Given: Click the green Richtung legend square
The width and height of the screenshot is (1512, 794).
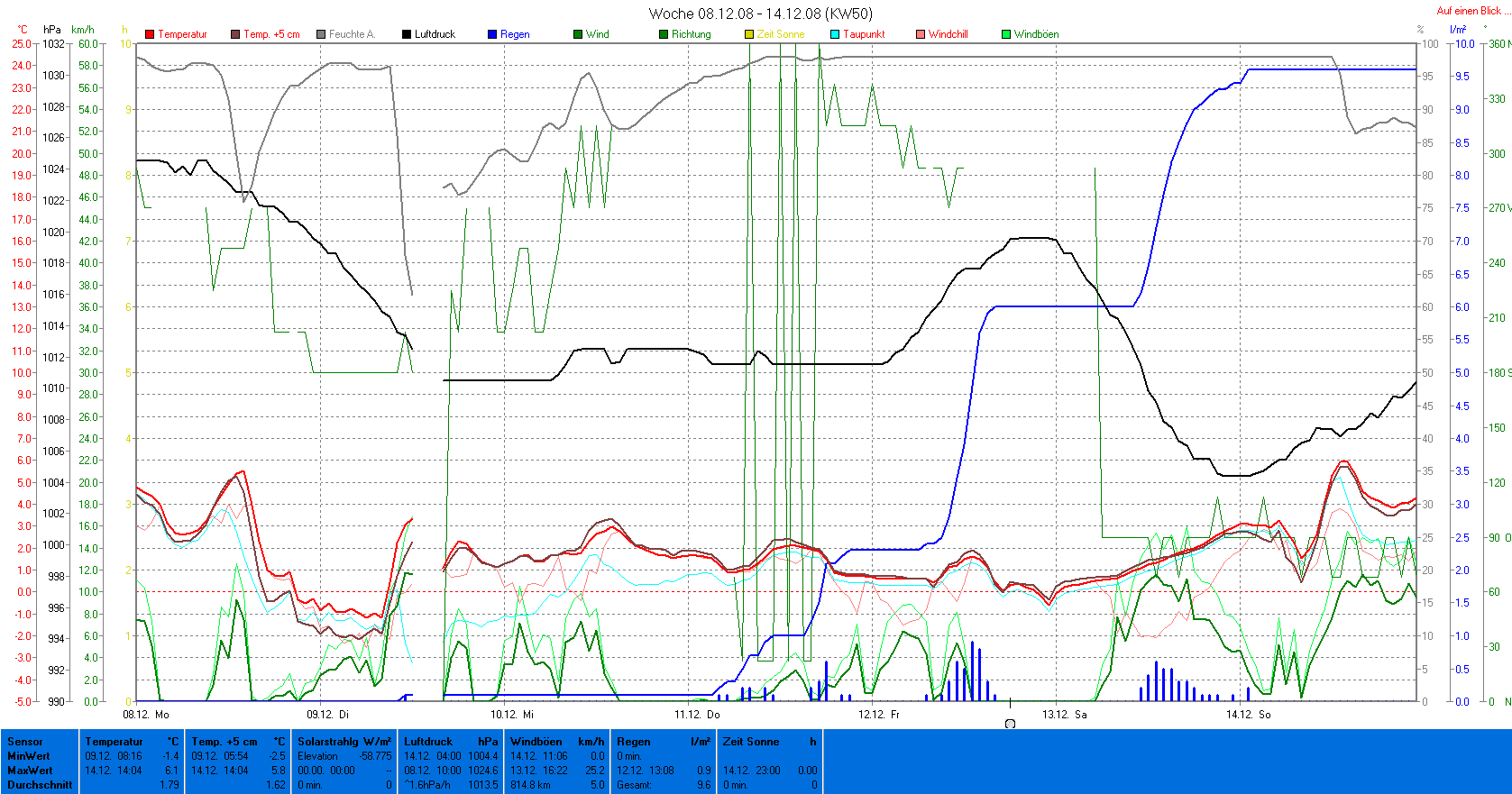Looking at the screenshot, I should [x=664, y=34].
